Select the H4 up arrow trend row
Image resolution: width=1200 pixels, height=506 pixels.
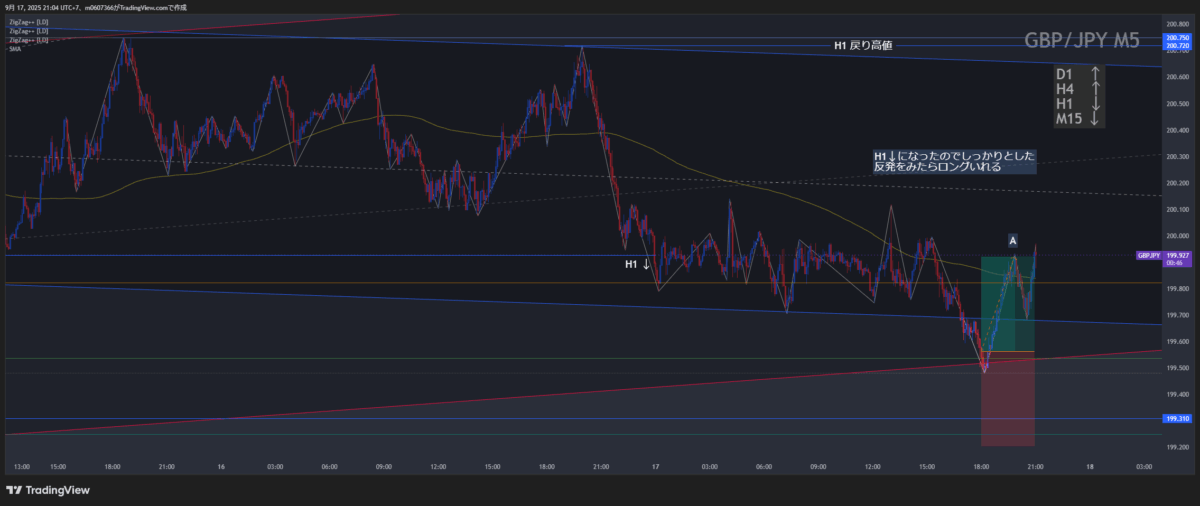click(1079, 89)
